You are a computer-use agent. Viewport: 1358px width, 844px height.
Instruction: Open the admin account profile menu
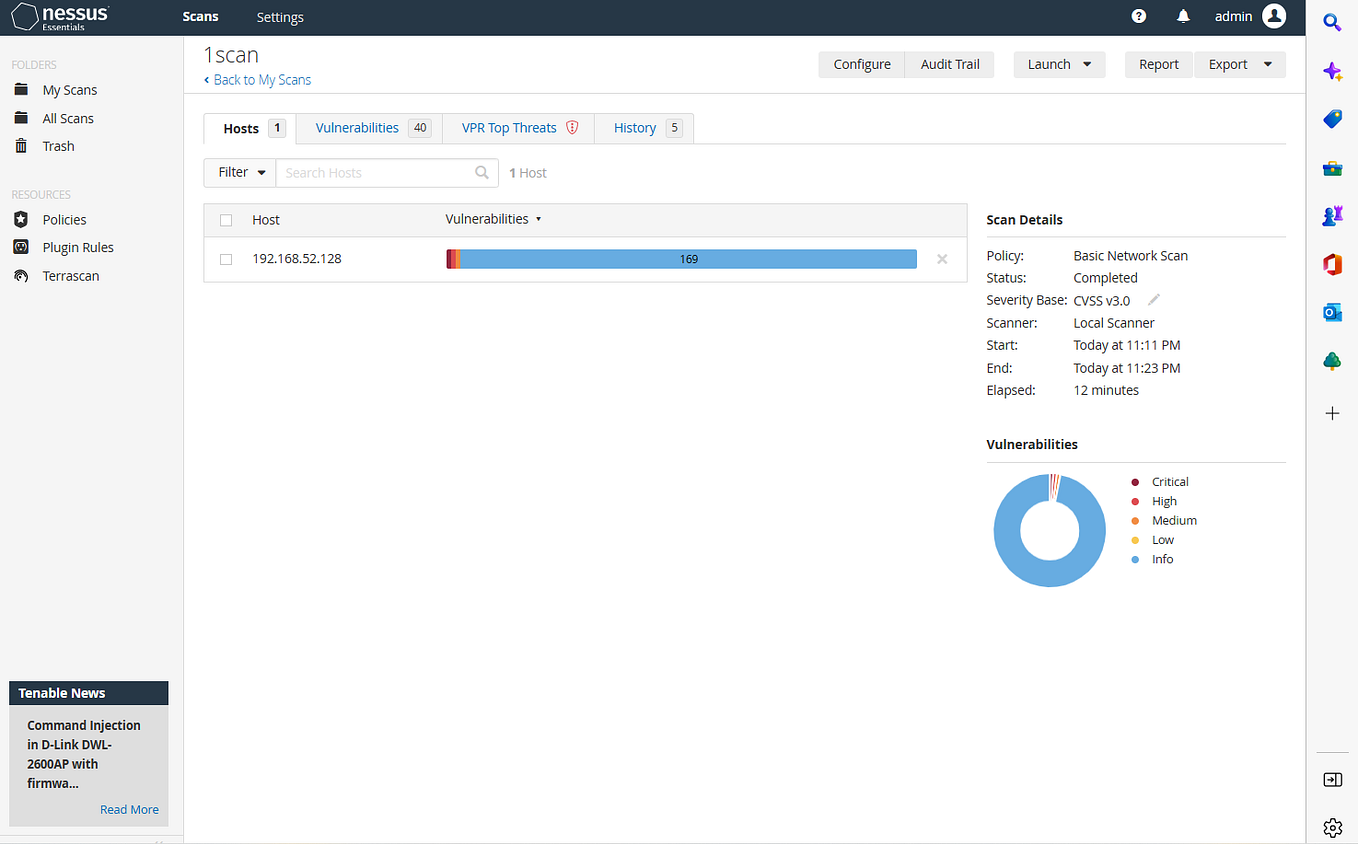(x=1249, y=16)
